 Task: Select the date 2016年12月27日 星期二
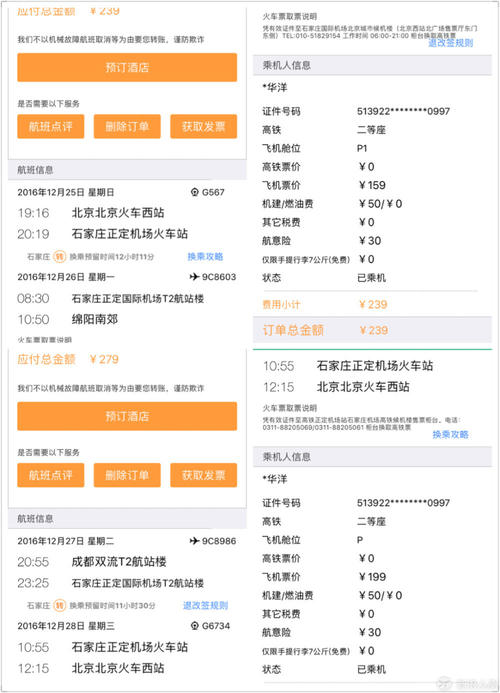66,541
